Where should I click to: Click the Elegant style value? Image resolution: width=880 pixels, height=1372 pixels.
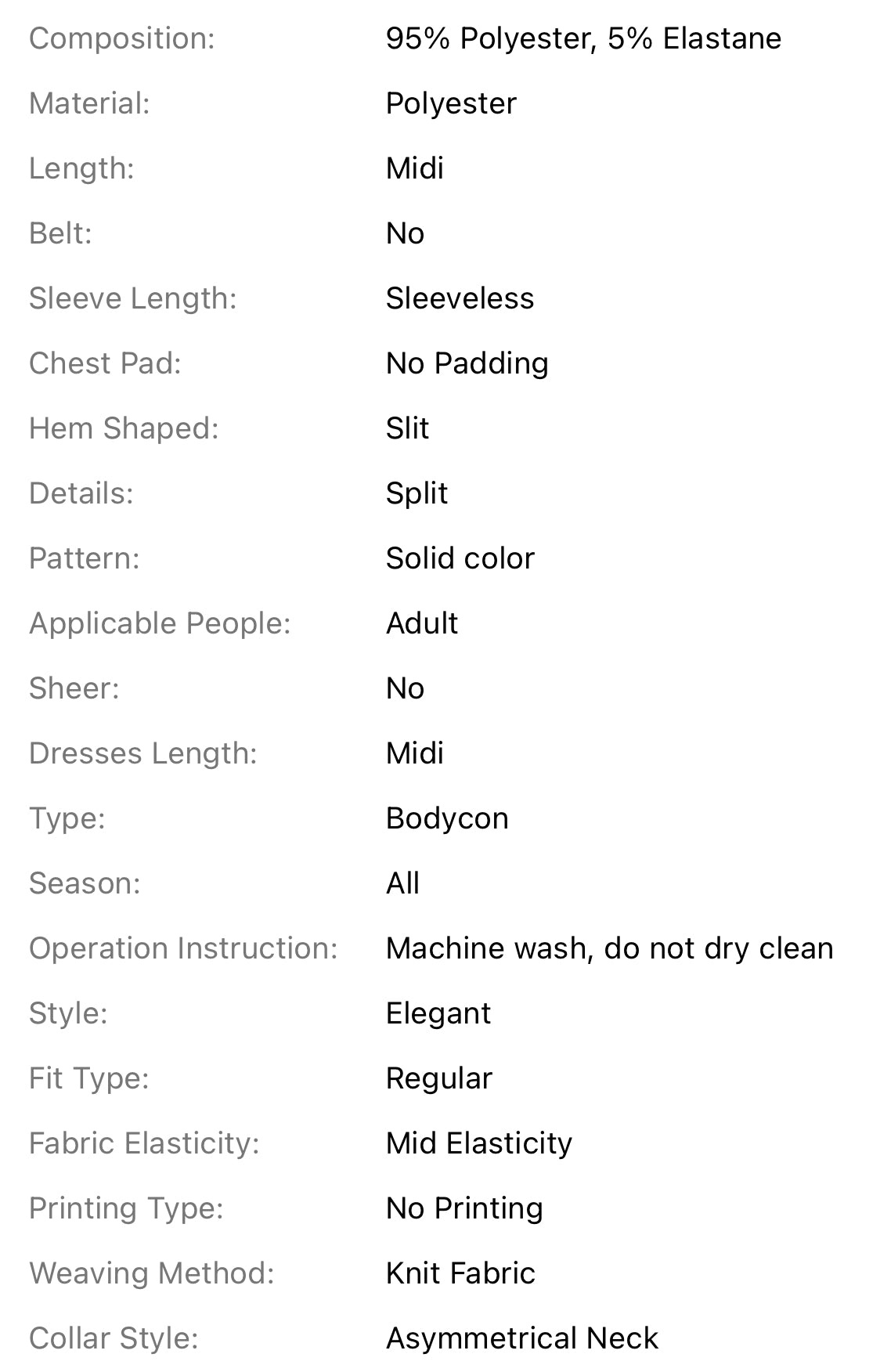tap(438, 1014)
